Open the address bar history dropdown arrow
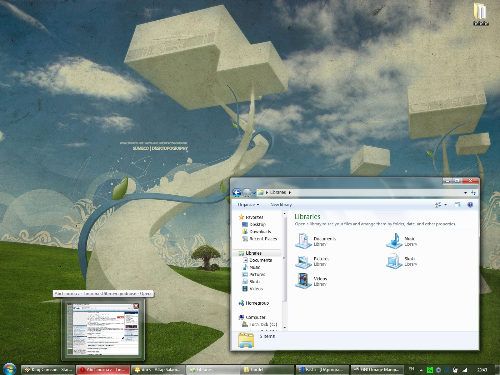The width and height of the screenshot is (500, 375). pyautogui.click(x=465, y=193)
